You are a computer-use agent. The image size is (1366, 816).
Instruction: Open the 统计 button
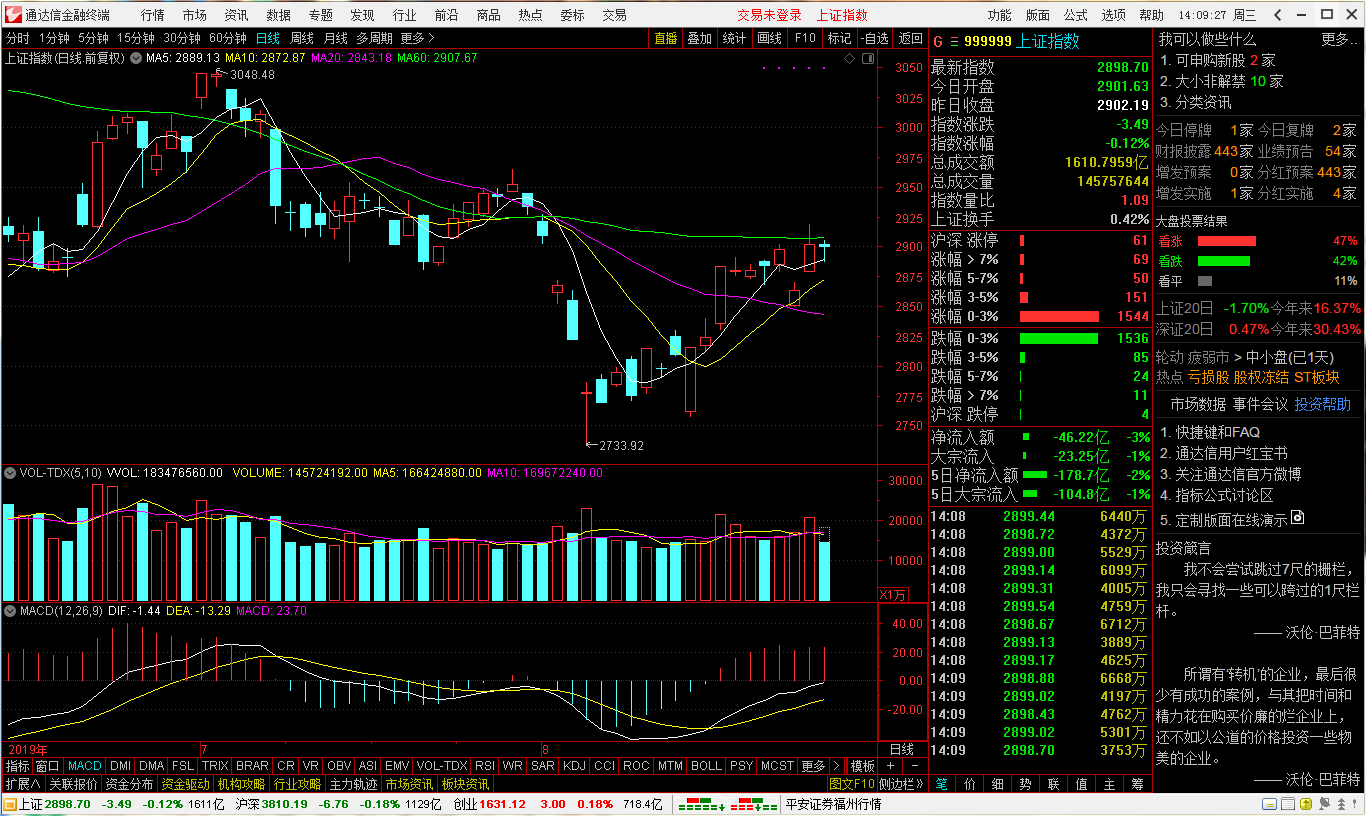coord(734,38)
